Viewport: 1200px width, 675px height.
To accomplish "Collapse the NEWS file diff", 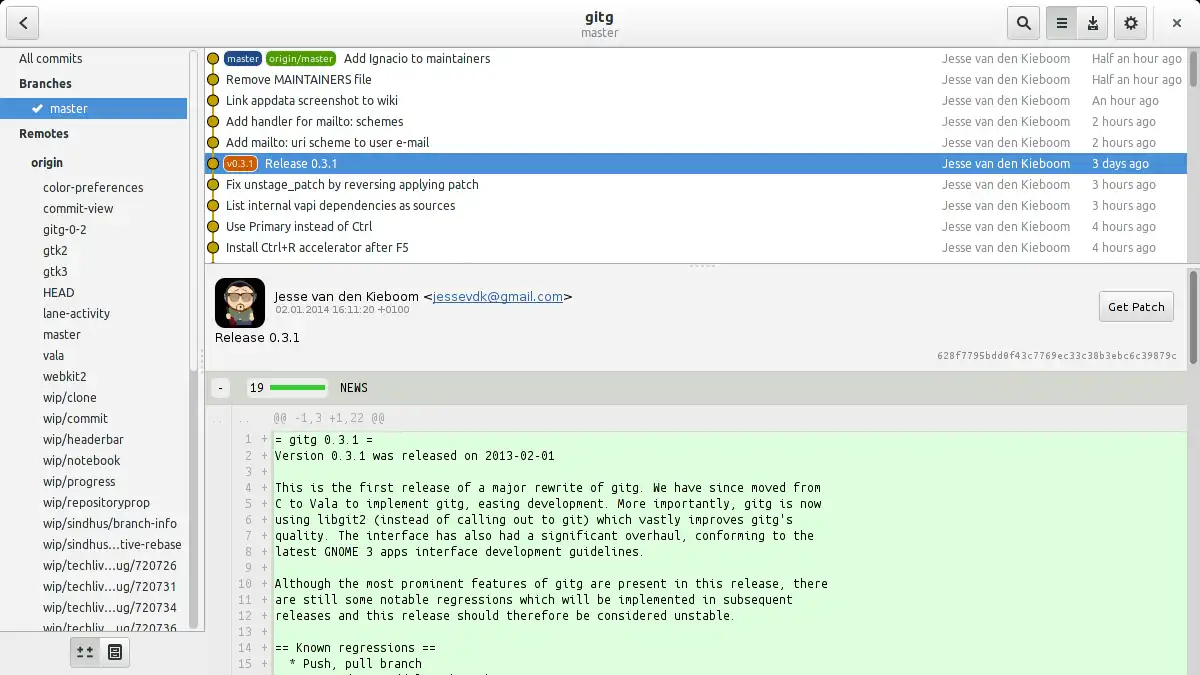I will (221, 388).
